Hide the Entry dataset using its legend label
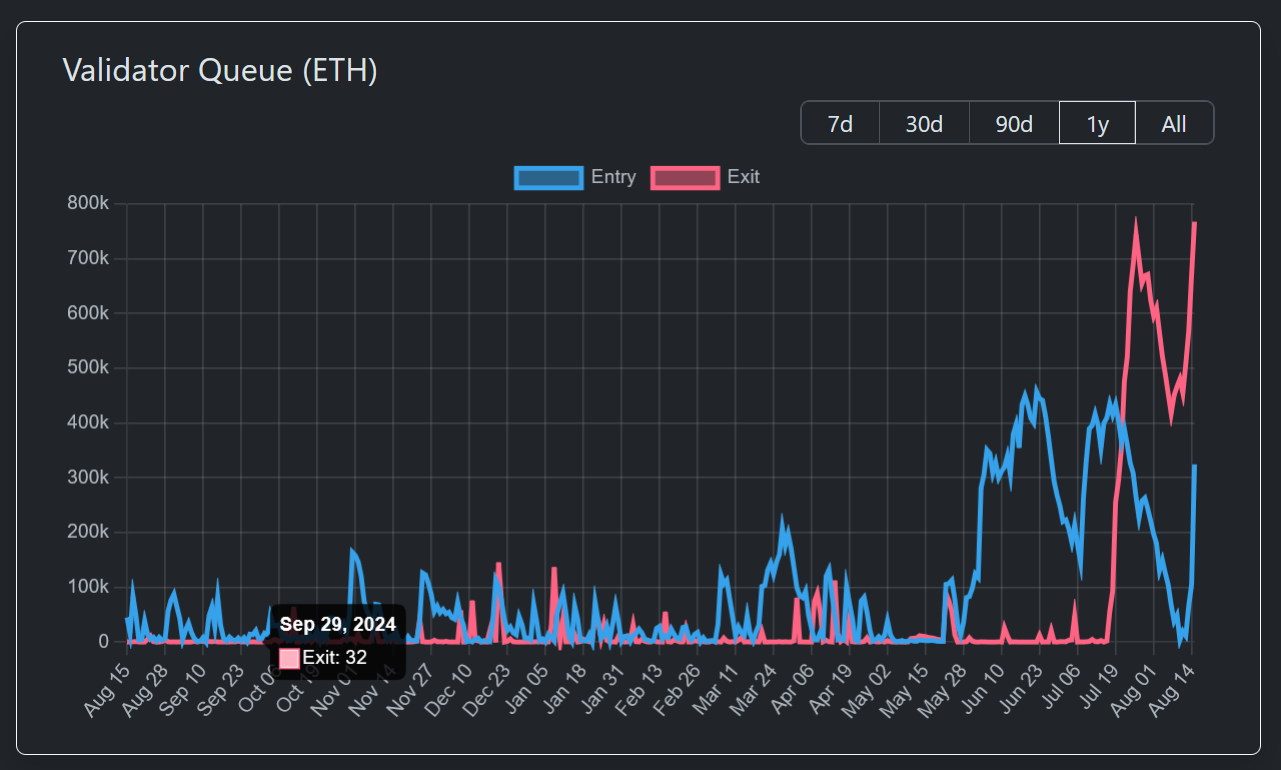 coord(613,177)
